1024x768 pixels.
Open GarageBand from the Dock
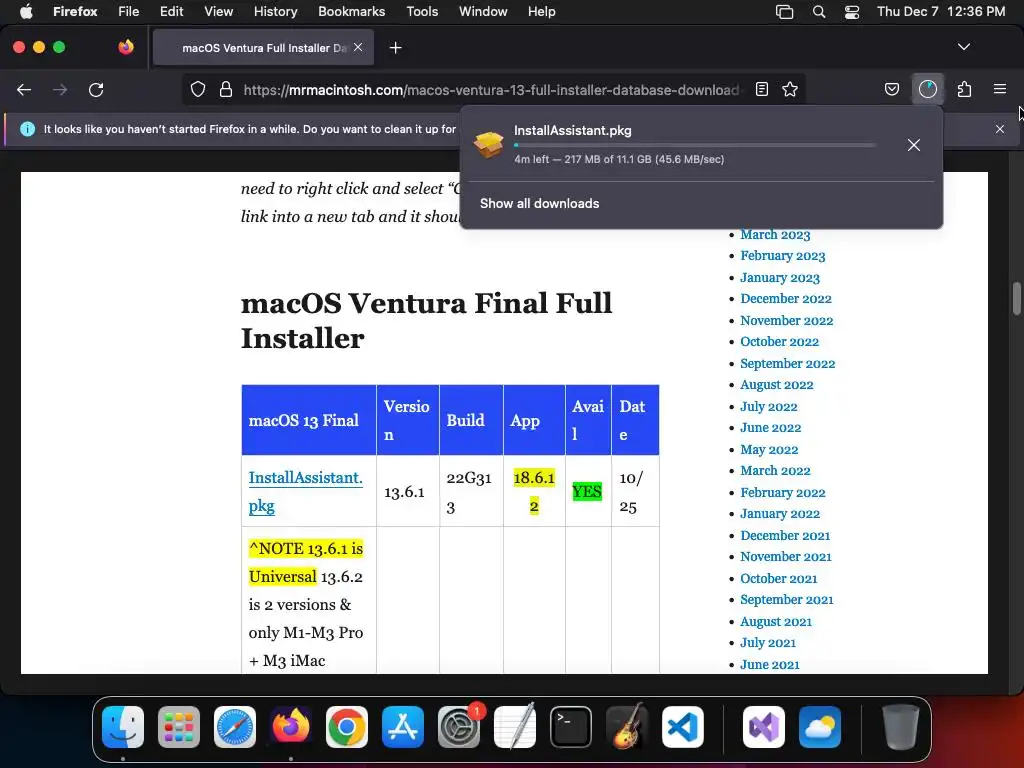point(627,727)
